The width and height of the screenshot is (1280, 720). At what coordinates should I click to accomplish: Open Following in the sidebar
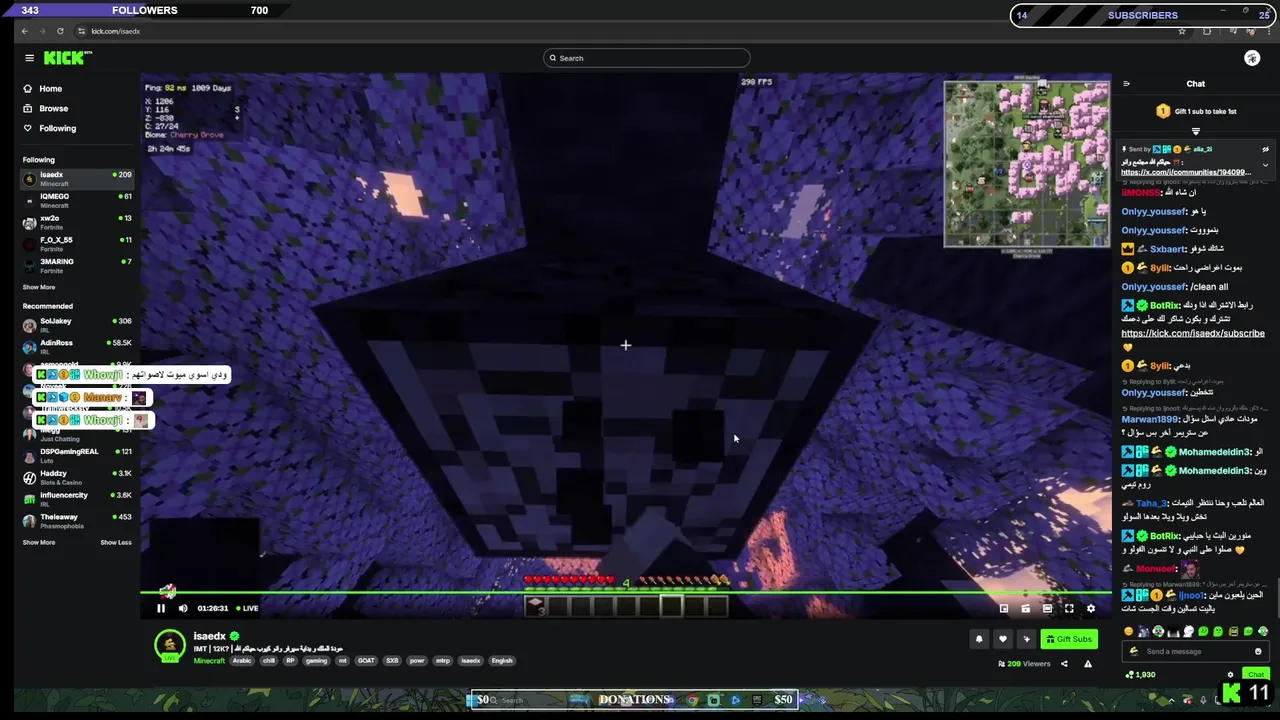[48, 128]
